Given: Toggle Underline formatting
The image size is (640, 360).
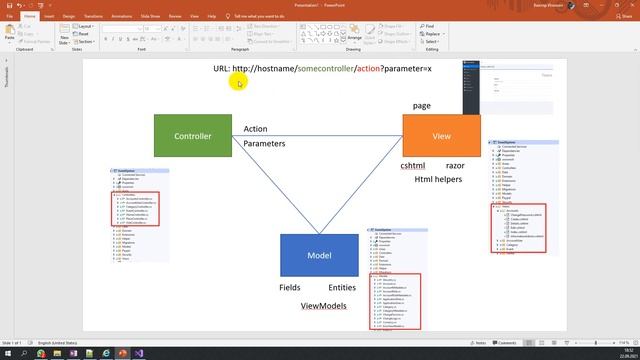Looking at the screenshot, I should pos(120,39).
